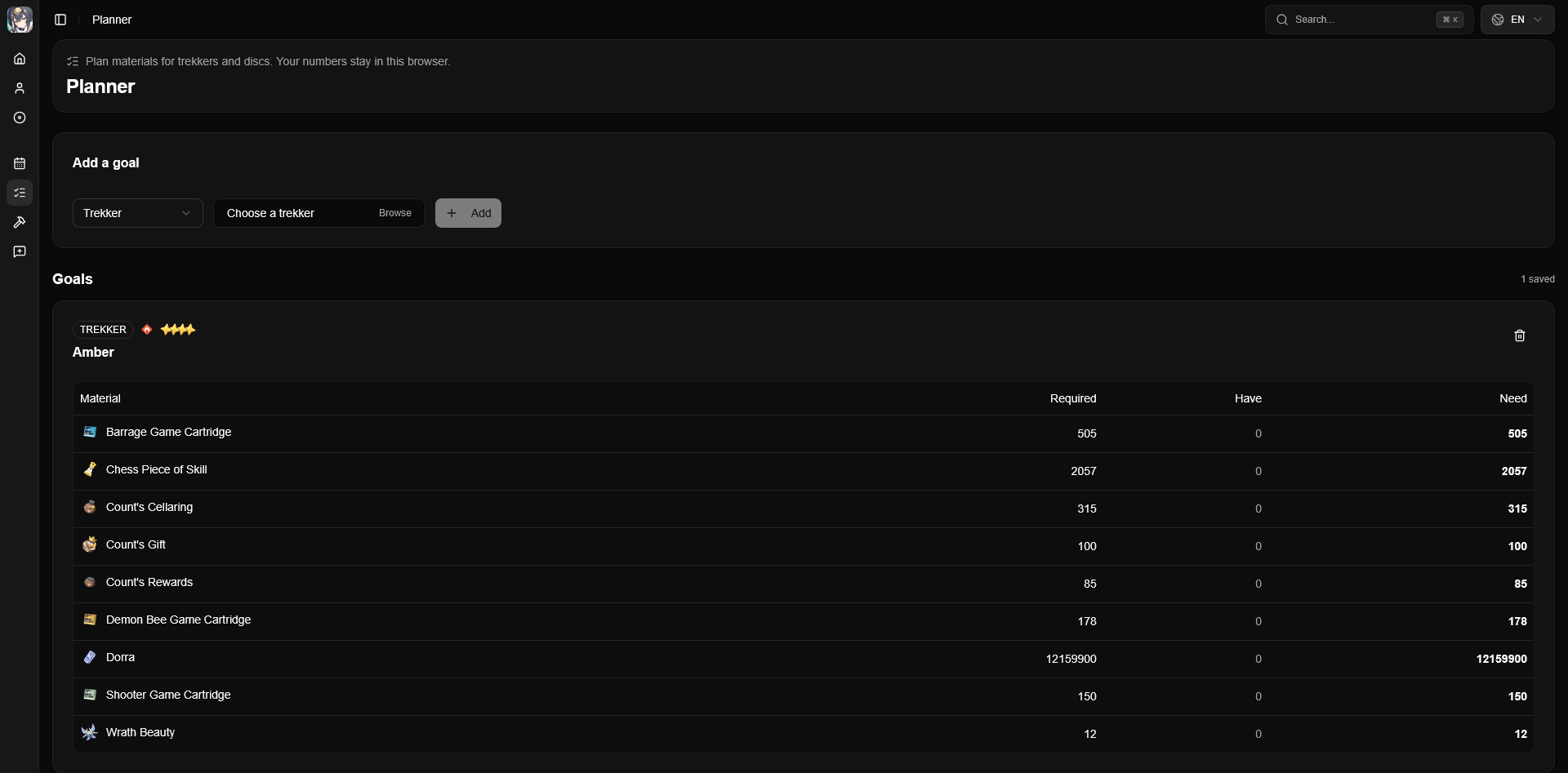The width and height of the screenshot is (1568, 773).
Task: Click the Browse button for trekkers
Action: (x=395, y=213)
